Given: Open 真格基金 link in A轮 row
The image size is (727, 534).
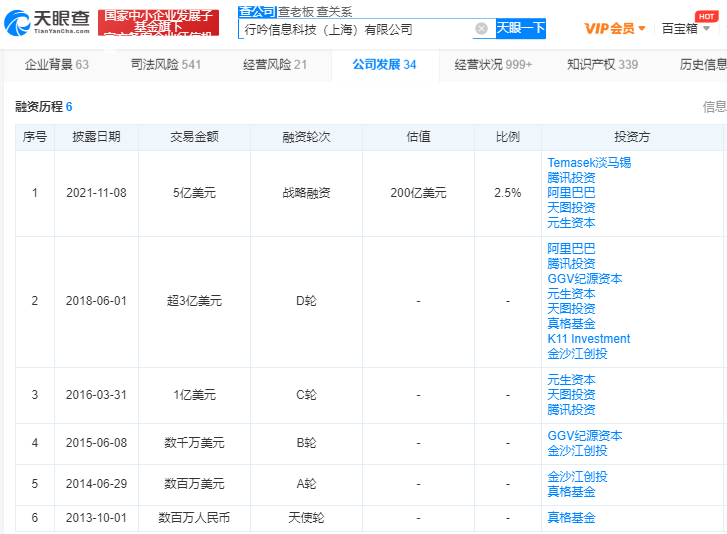Looking at the screenshot, I should [571, 492].
